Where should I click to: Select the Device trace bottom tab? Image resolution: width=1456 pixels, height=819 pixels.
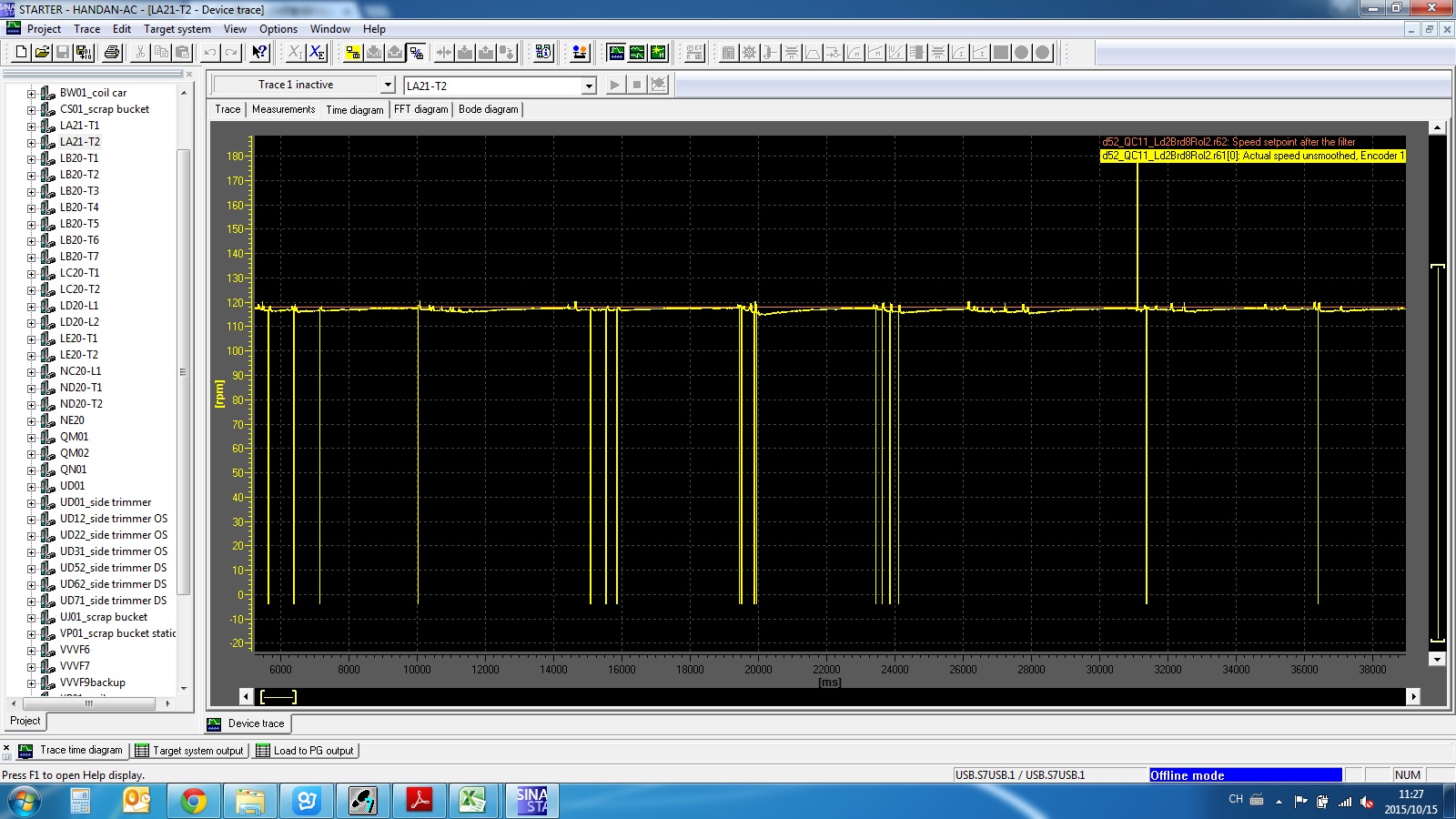(248, 723)
